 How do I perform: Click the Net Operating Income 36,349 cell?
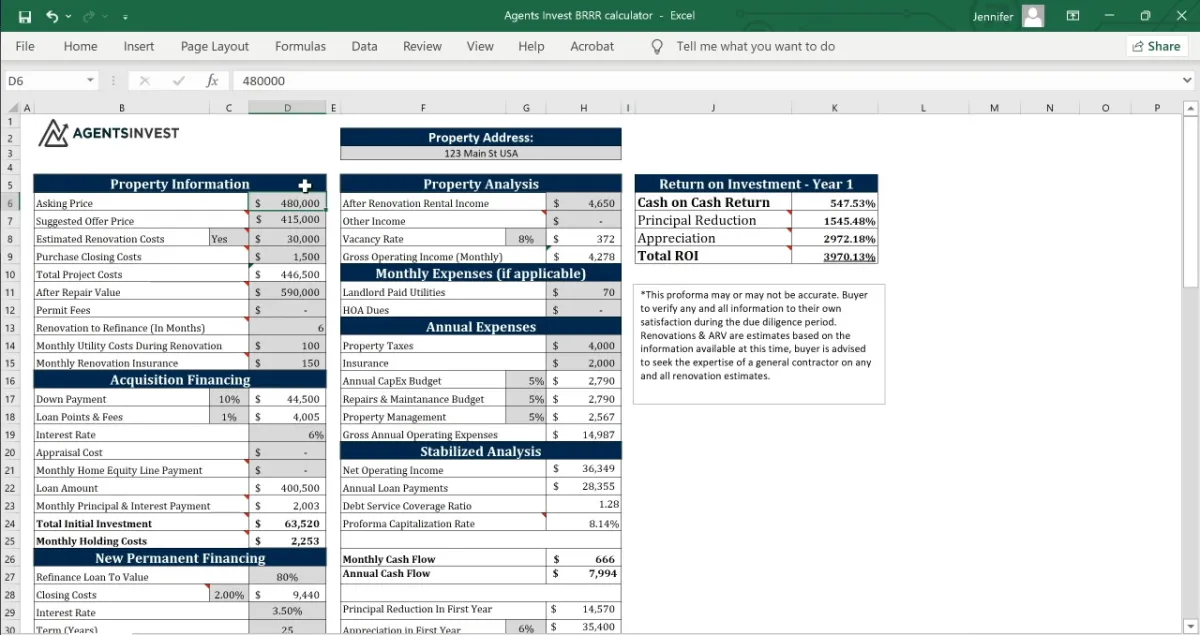click(584, 469)
